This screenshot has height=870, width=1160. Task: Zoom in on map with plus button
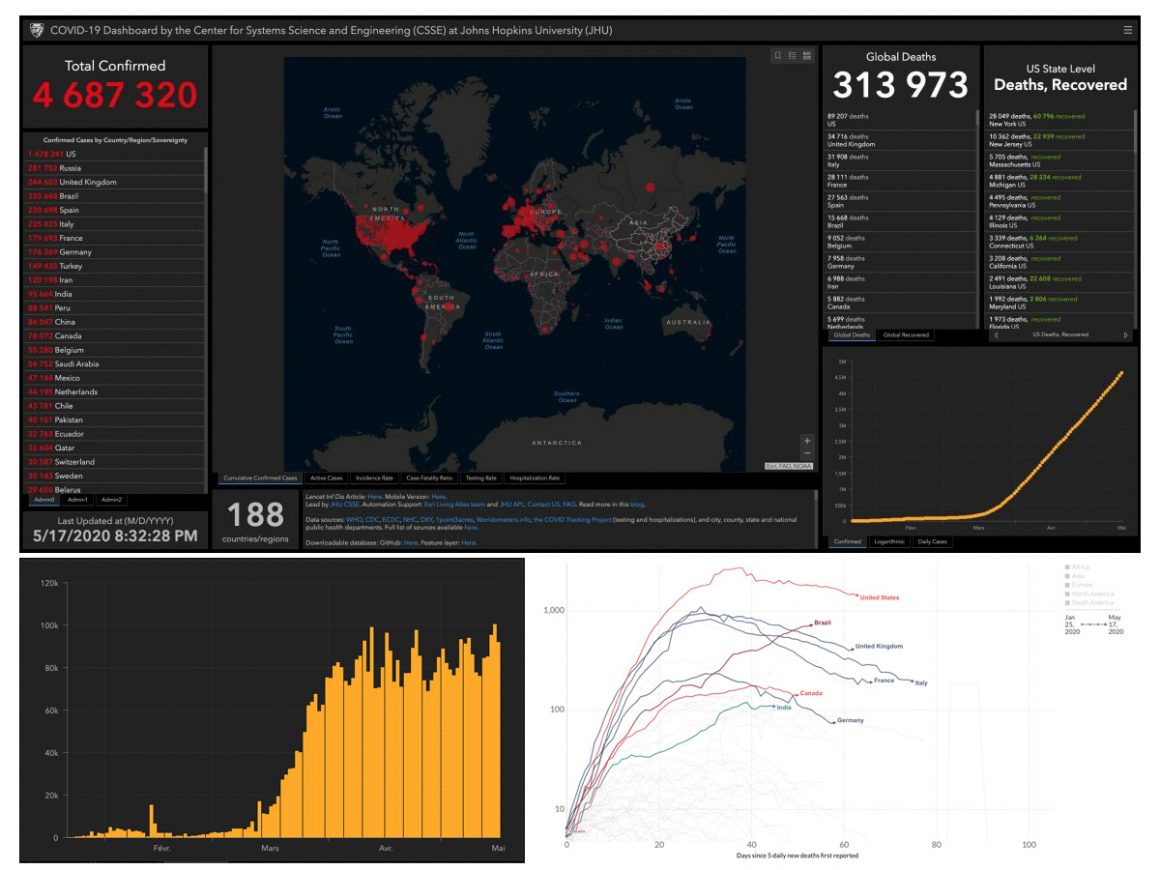807,441
